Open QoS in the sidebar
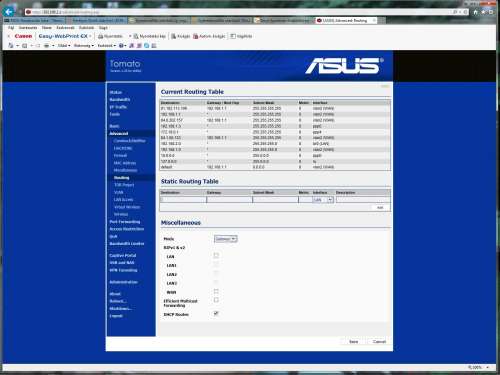 tap(113, 236)
